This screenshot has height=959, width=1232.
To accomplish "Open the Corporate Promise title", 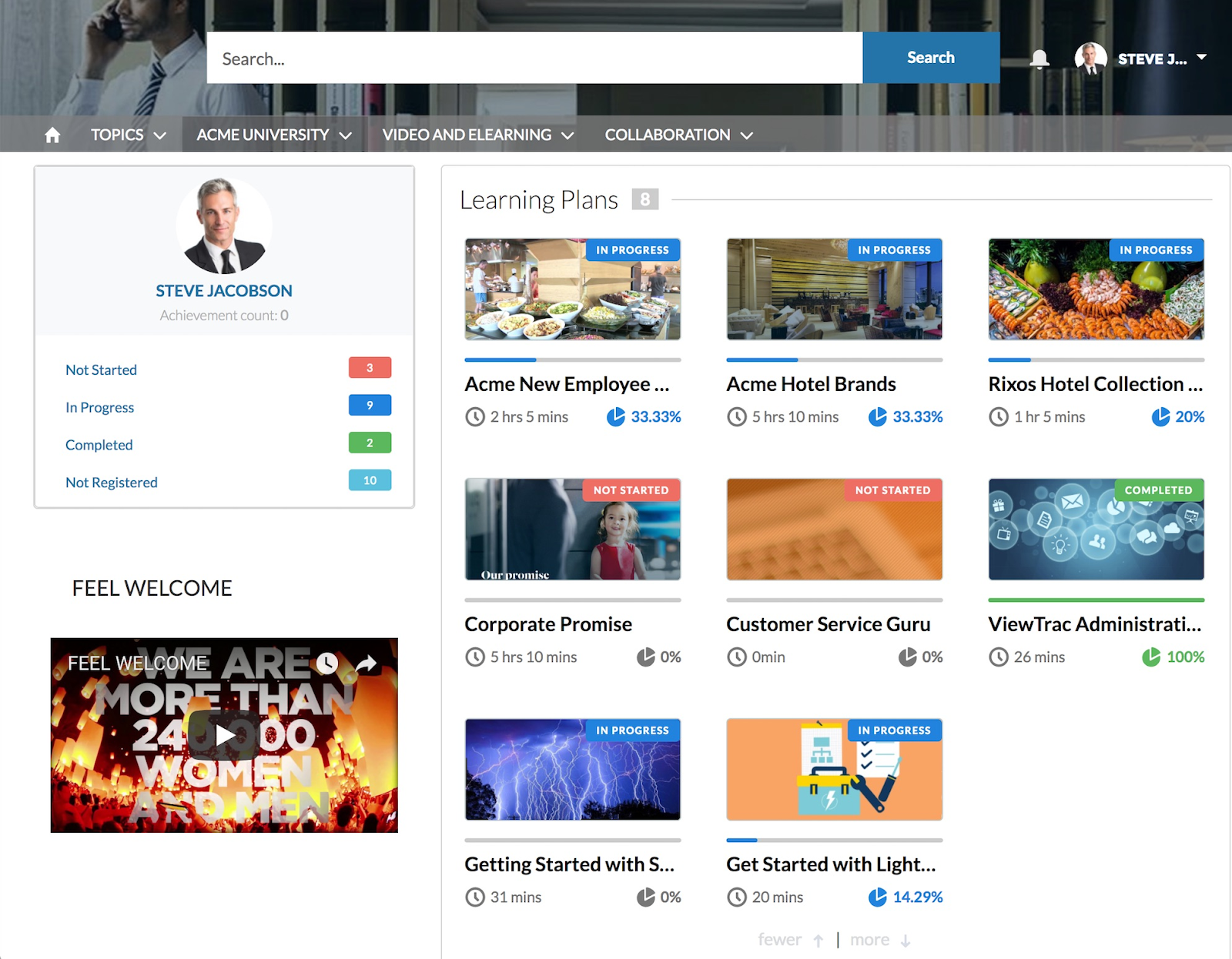I will (548, 624).
